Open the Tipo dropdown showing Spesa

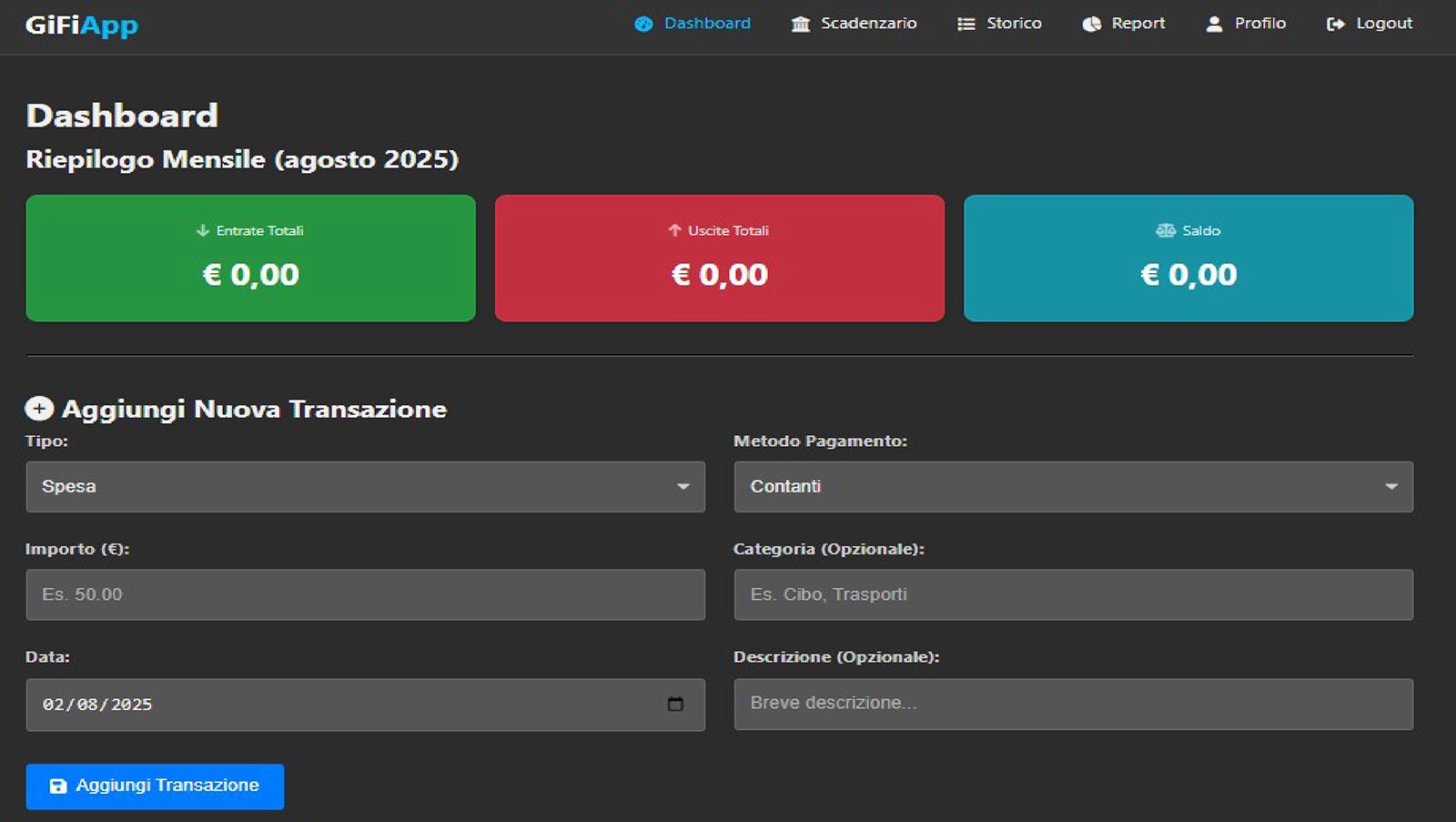(364, 486)
